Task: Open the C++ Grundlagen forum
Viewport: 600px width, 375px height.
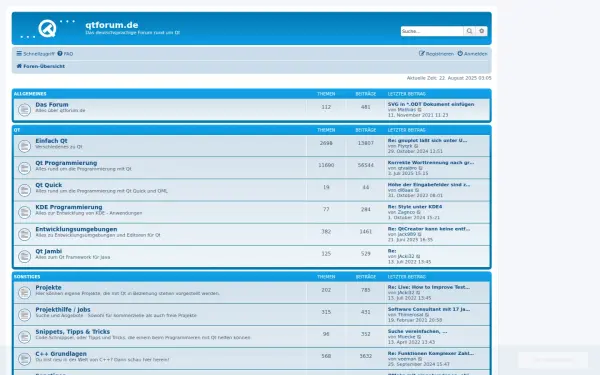Action: click(x=61, y=354)
